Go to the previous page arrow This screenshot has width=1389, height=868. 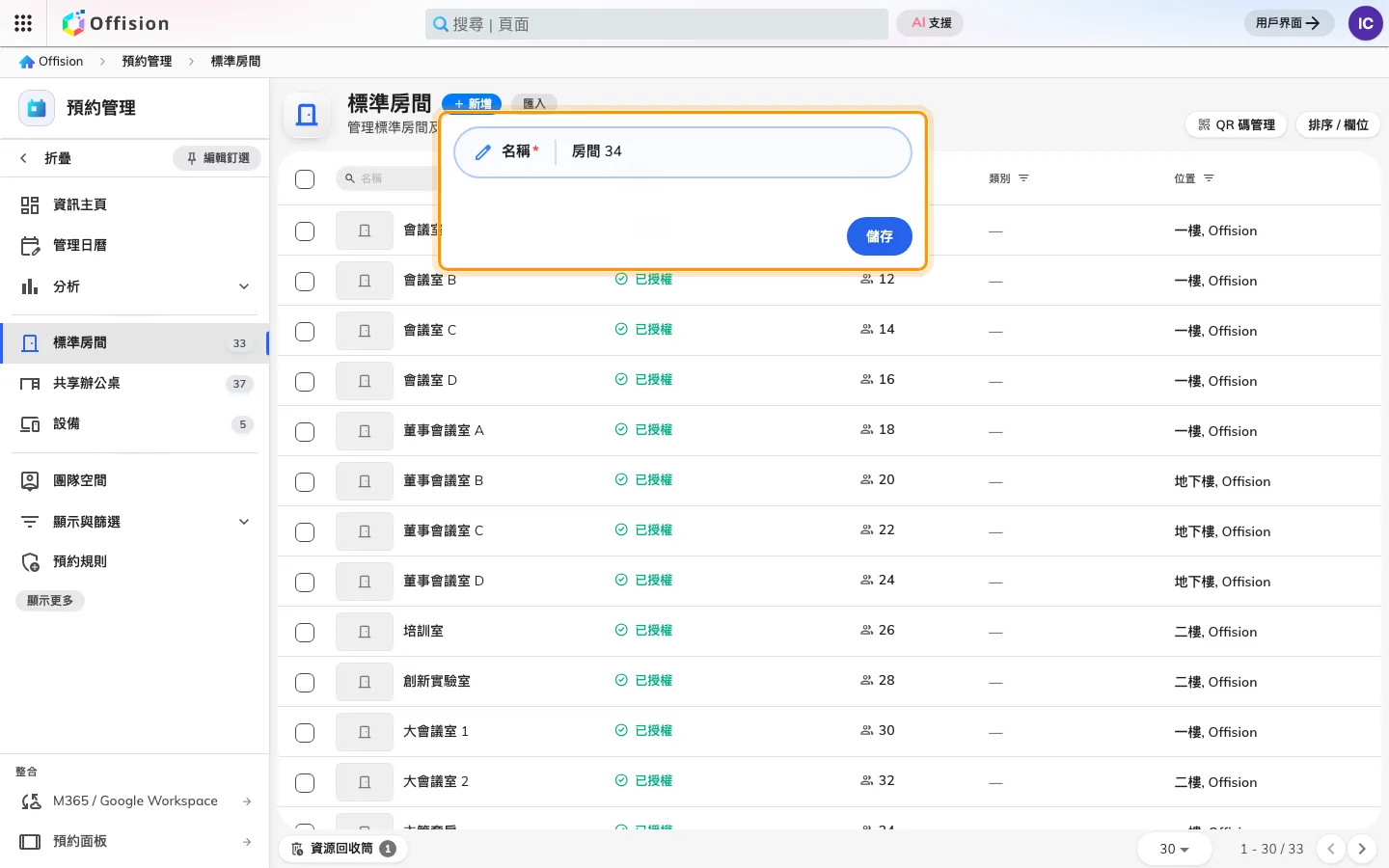1331,849
